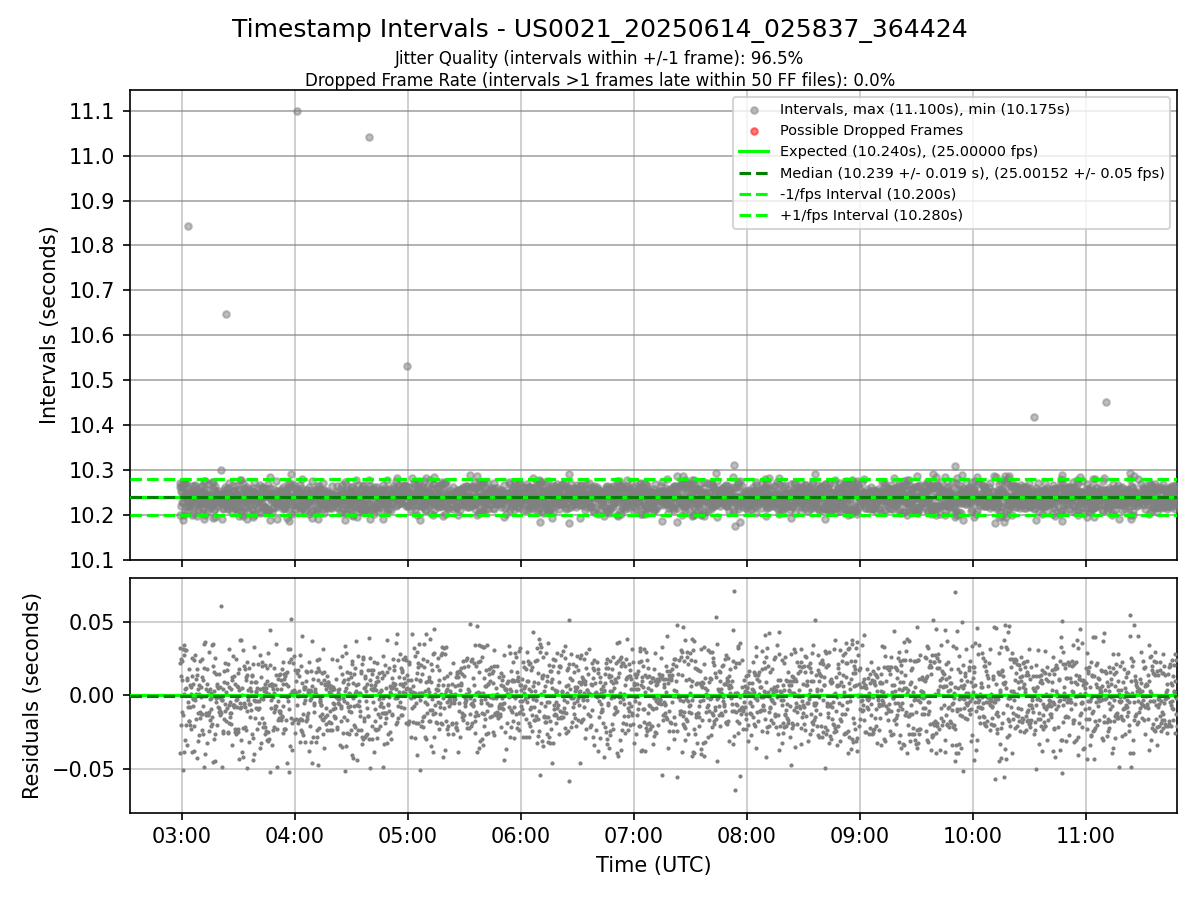Click the 'Jitter Quality' 96.5% subtitle line
The image size is (1200, 900).
pyautogui.click(x=599, y=58)
